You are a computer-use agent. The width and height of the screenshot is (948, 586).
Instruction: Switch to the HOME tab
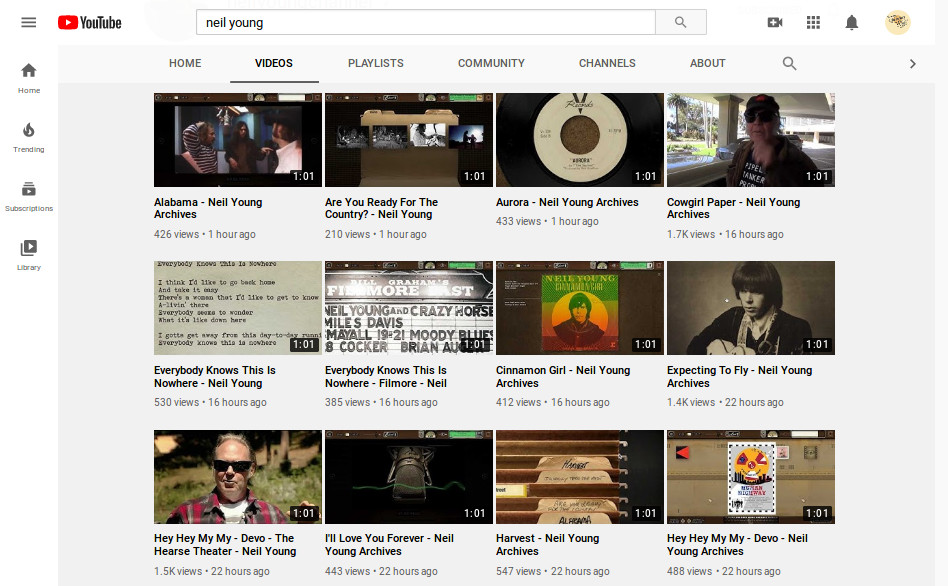click(x=185, y=63)
